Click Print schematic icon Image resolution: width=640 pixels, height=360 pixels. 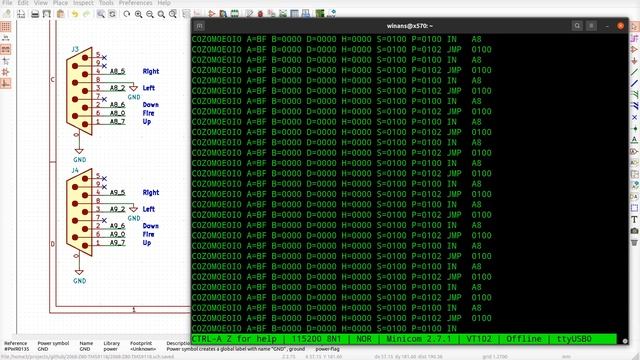point(35,14)
